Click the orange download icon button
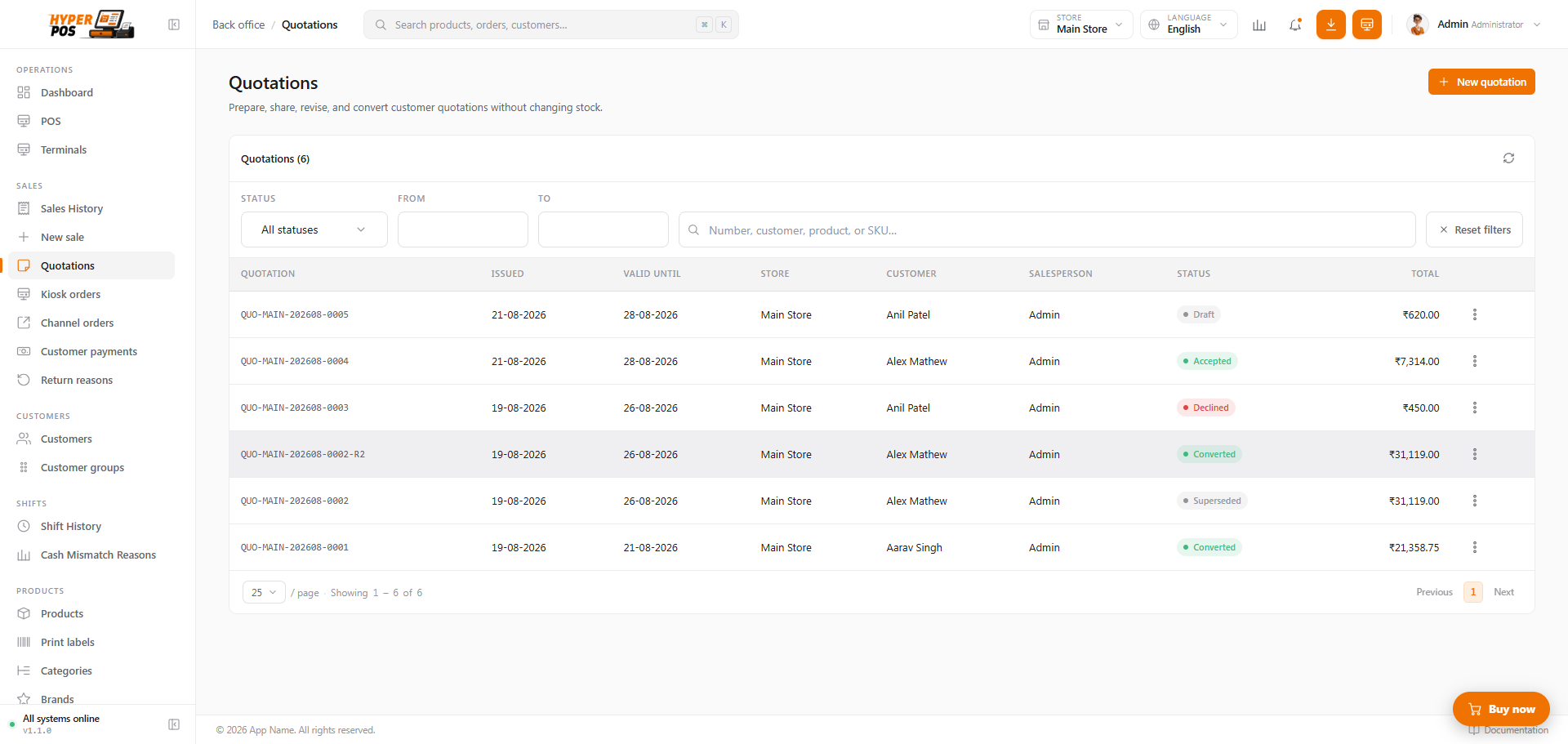This screenshot has height=744, width=1568. pos(1331,25)
